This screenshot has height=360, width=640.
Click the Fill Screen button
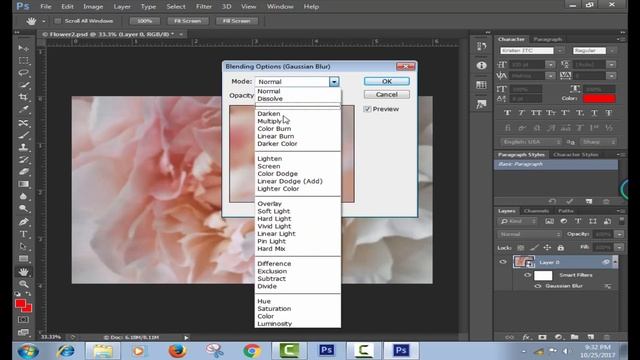237,21
